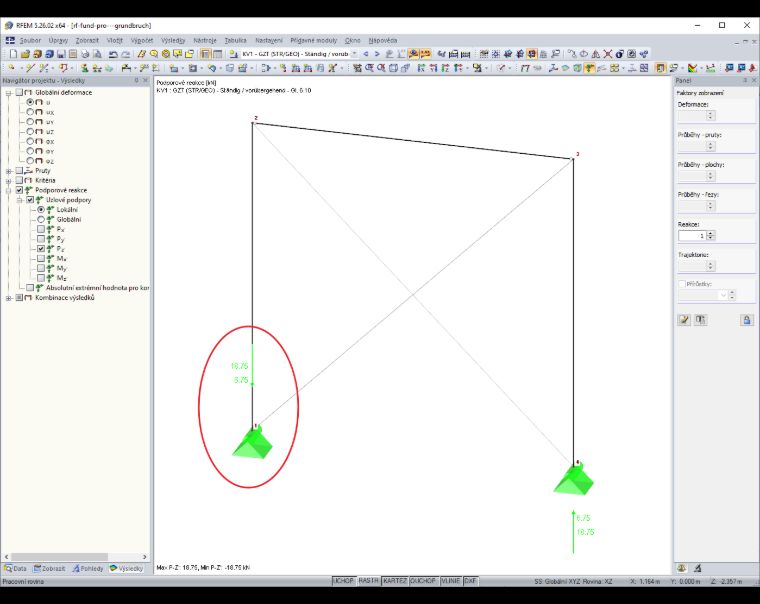Toggle the Globální deformace checkbox
The image size is (760, 604).
pos(19,92)
